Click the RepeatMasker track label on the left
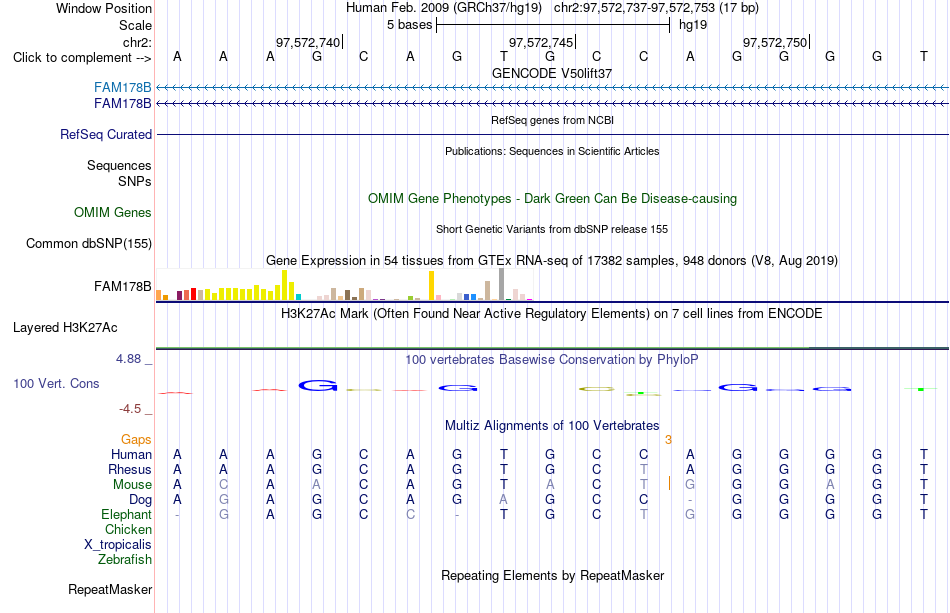The height and width of the screenshot is (613, 950). (110, 589)
